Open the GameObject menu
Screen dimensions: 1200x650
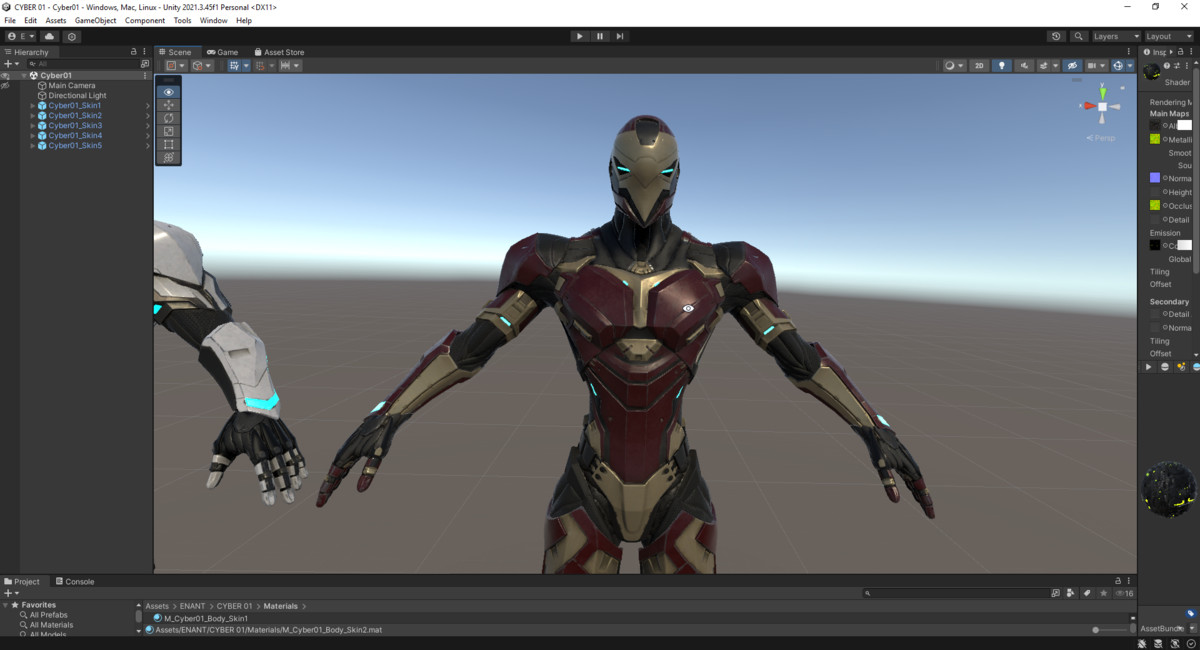(95, 20)
